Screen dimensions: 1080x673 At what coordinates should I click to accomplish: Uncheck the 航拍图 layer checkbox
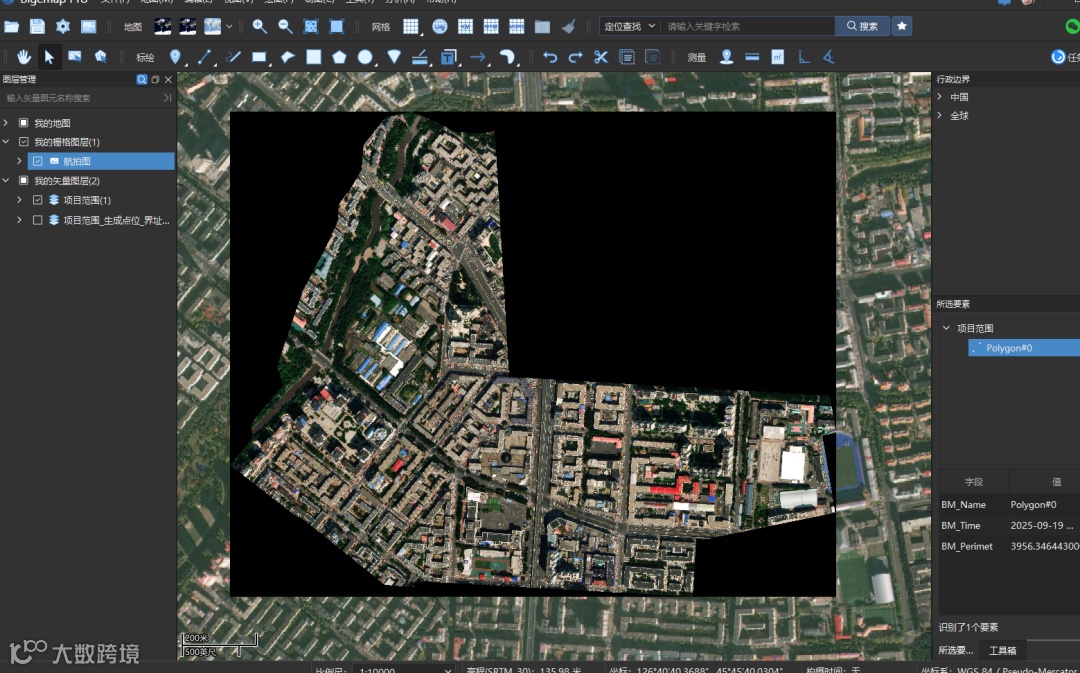(38, 161)
